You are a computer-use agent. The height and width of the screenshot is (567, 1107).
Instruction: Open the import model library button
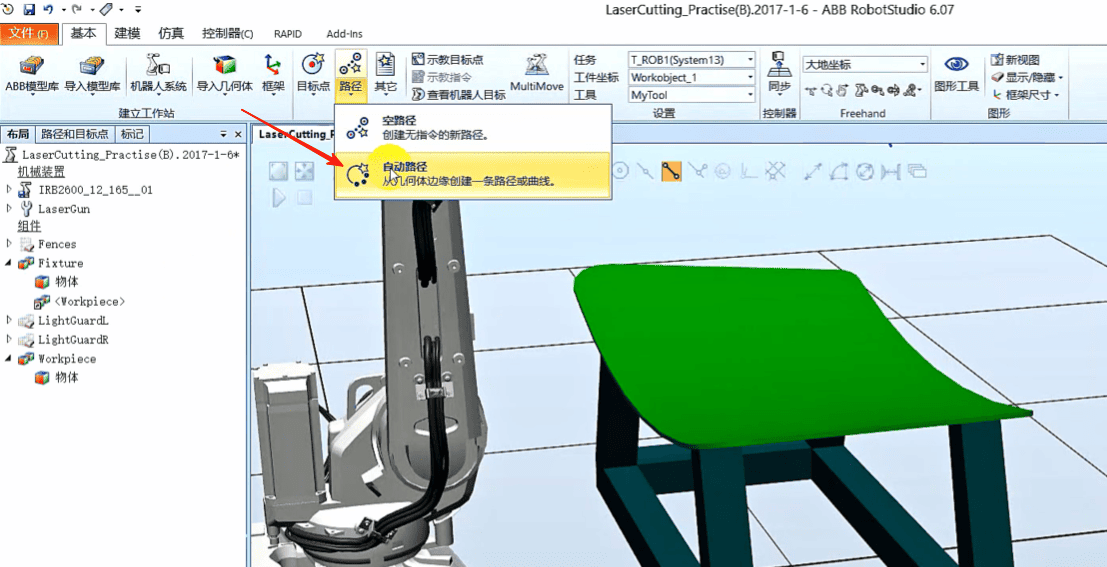click(x=92, y=73)
